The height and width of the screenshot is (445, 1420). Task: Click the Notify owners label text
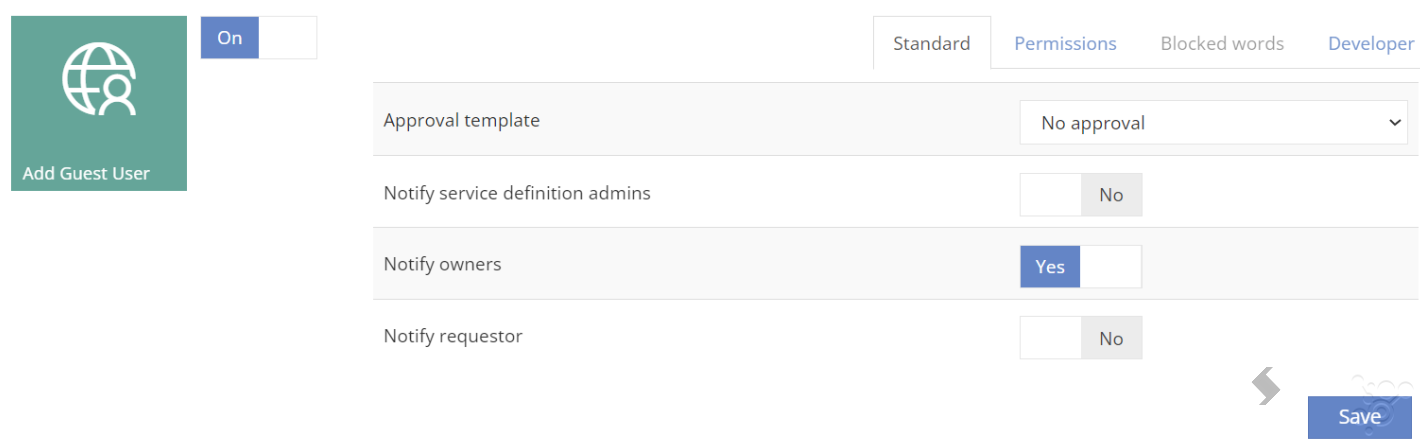[x=443, y=264]
